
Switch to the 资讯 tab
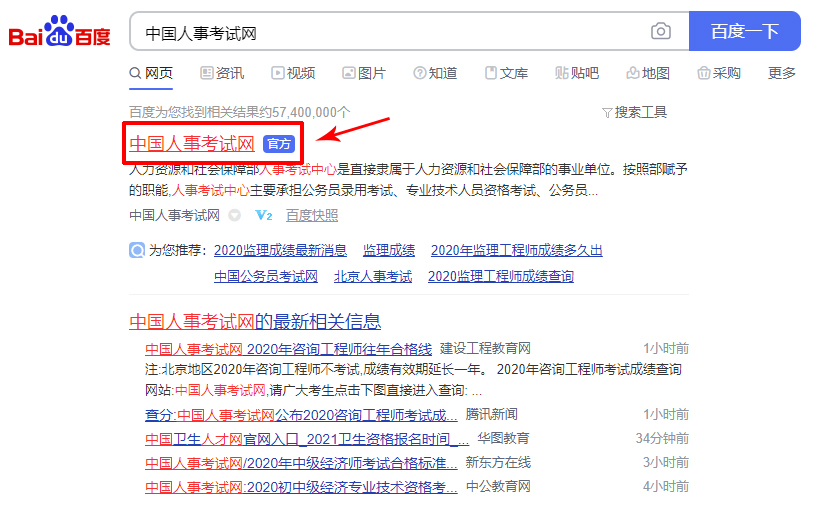222,73
